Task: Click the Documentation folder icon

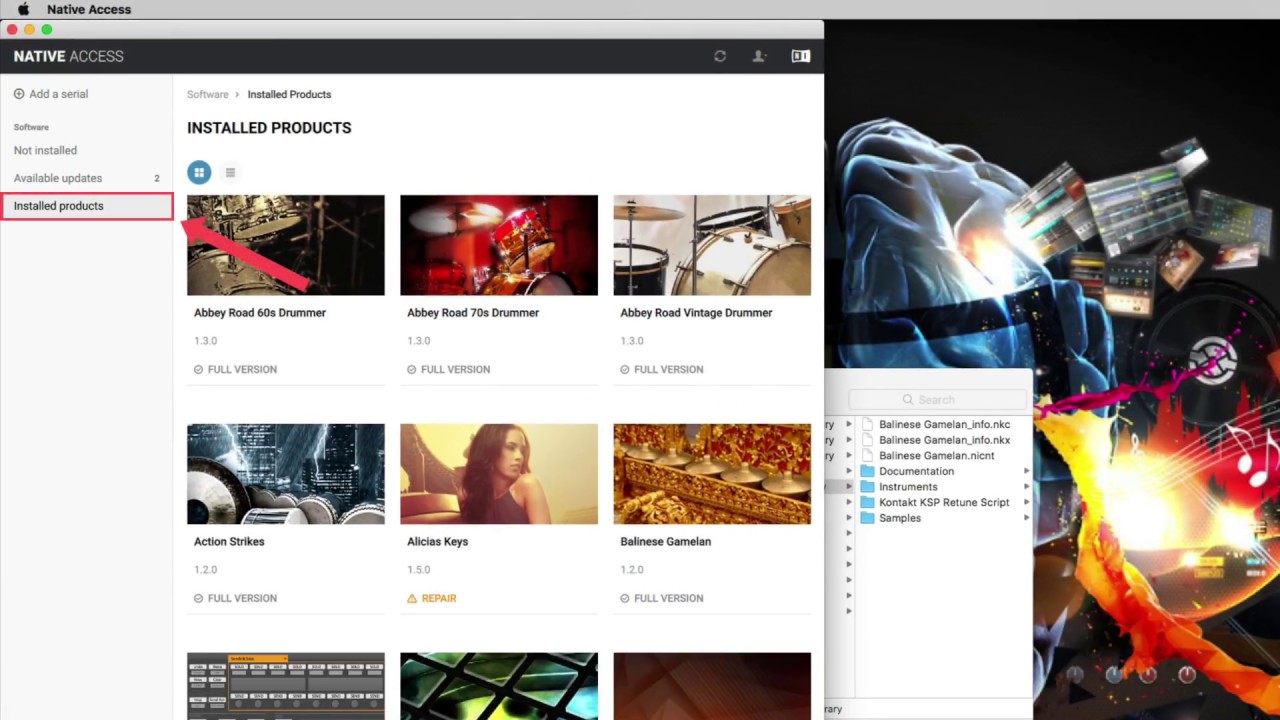Action: [867, 471]
